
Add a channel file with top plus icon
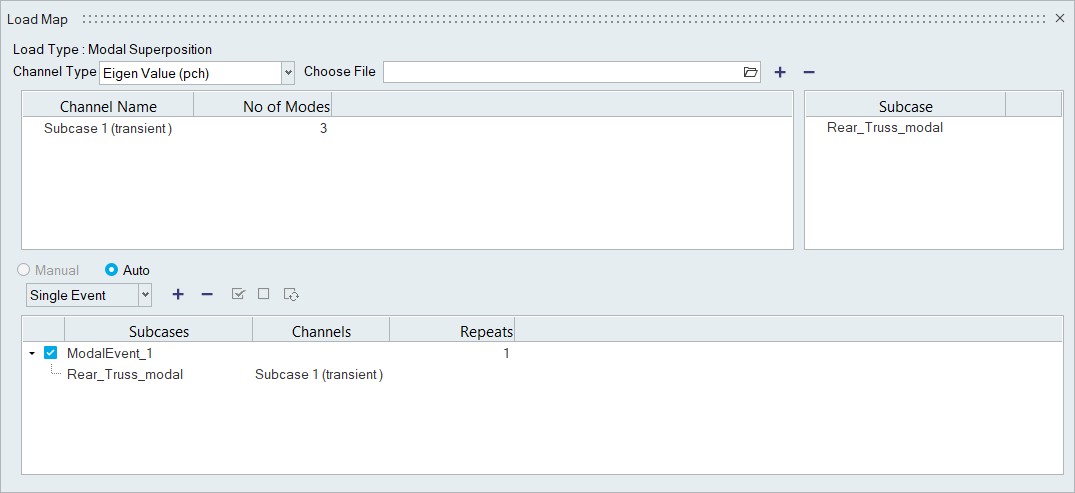(x=780, y=72)
